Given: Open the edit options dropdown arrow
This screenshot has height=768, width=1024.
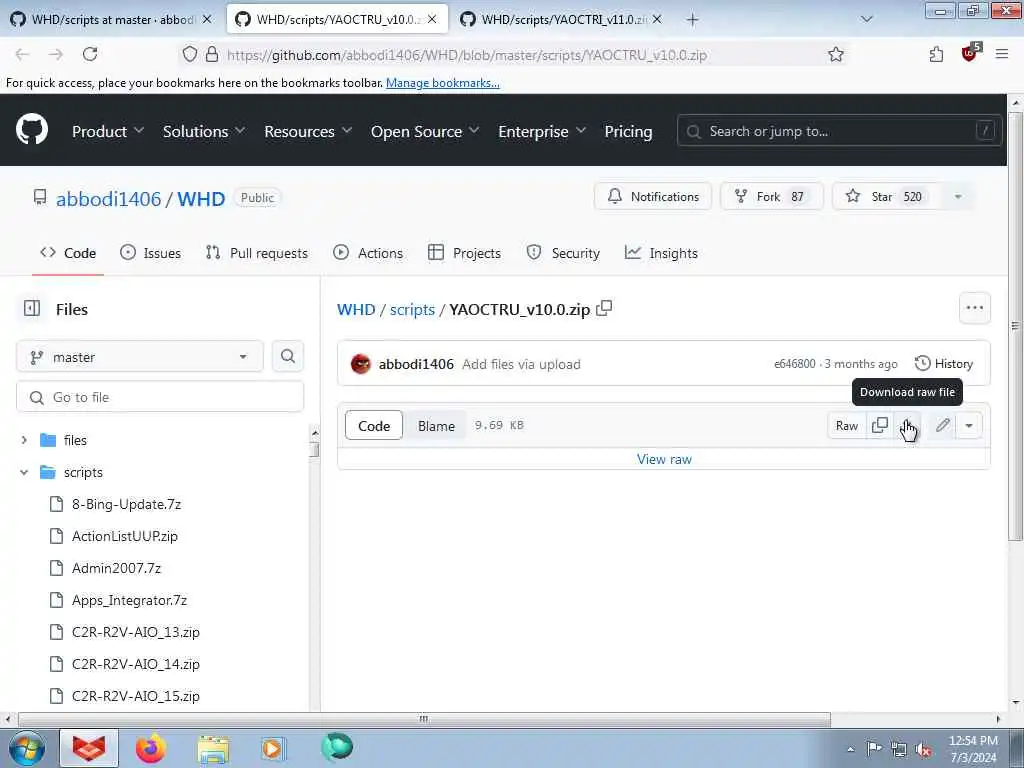Looking at the screenshot, I should tap(968, 425).
